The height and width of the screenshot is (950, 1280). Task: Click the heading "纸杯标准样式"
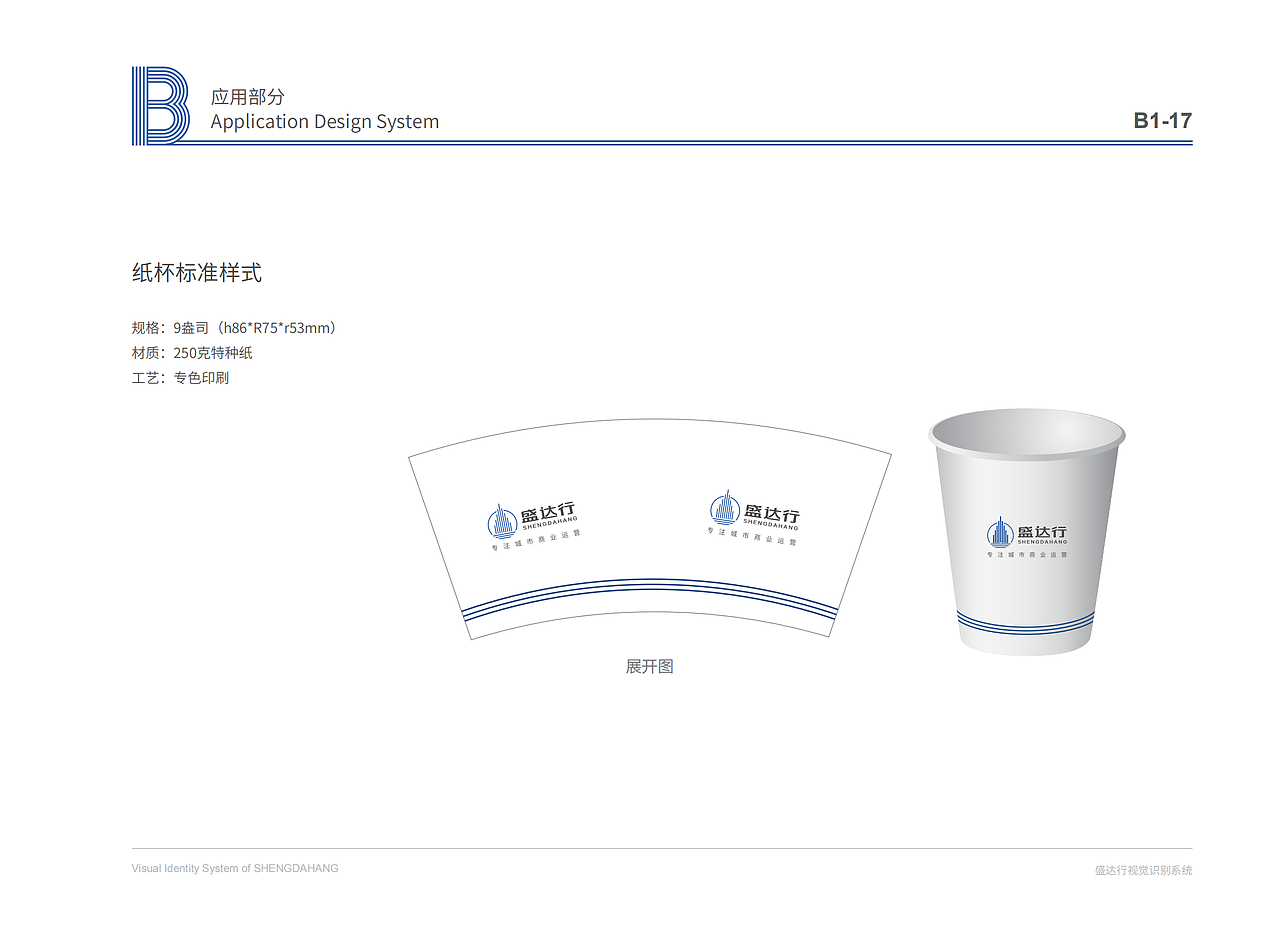pos(197,273)
